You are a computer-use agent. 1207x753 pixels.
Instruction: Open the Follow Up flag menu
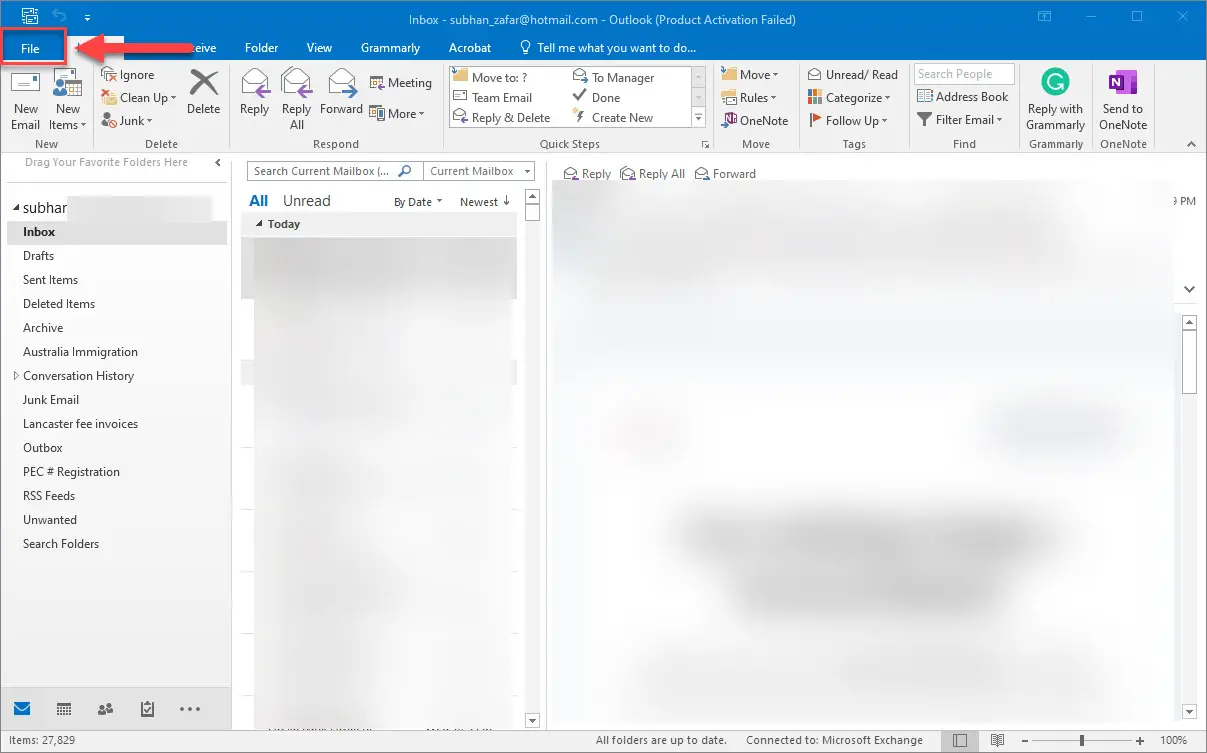coord(848,121)
